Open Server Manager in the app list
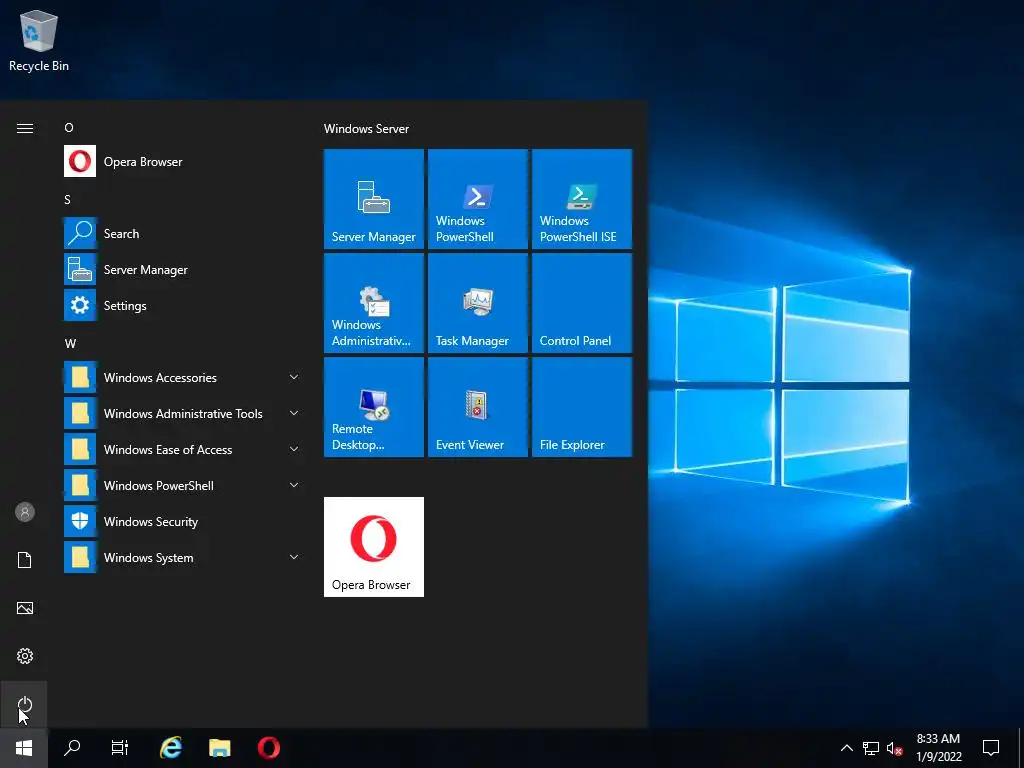 coord(183,270)
